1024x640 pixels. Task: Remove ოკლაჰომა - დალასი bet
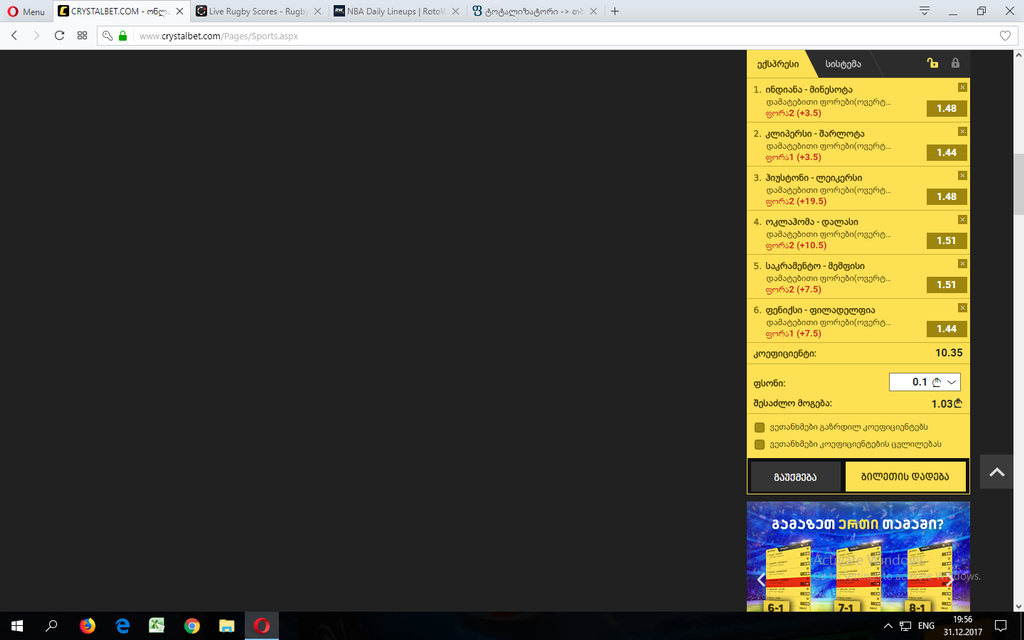(x=962, y=219)
